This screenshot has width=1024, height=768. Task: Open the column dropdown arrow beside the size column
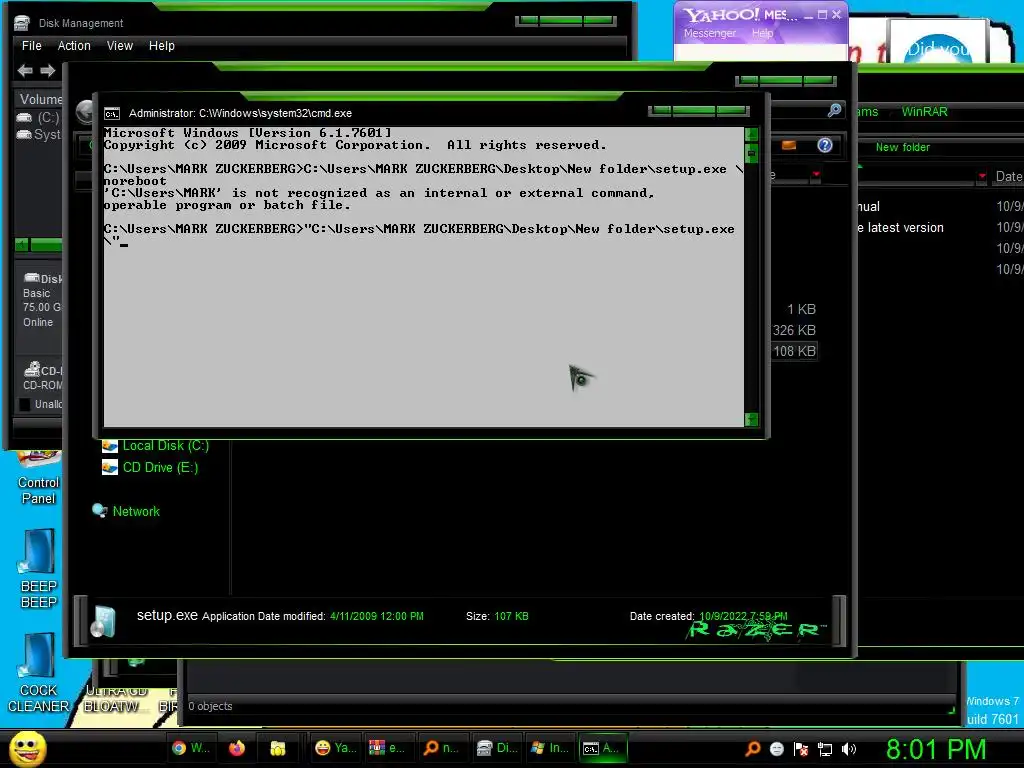tap(816, 175)
